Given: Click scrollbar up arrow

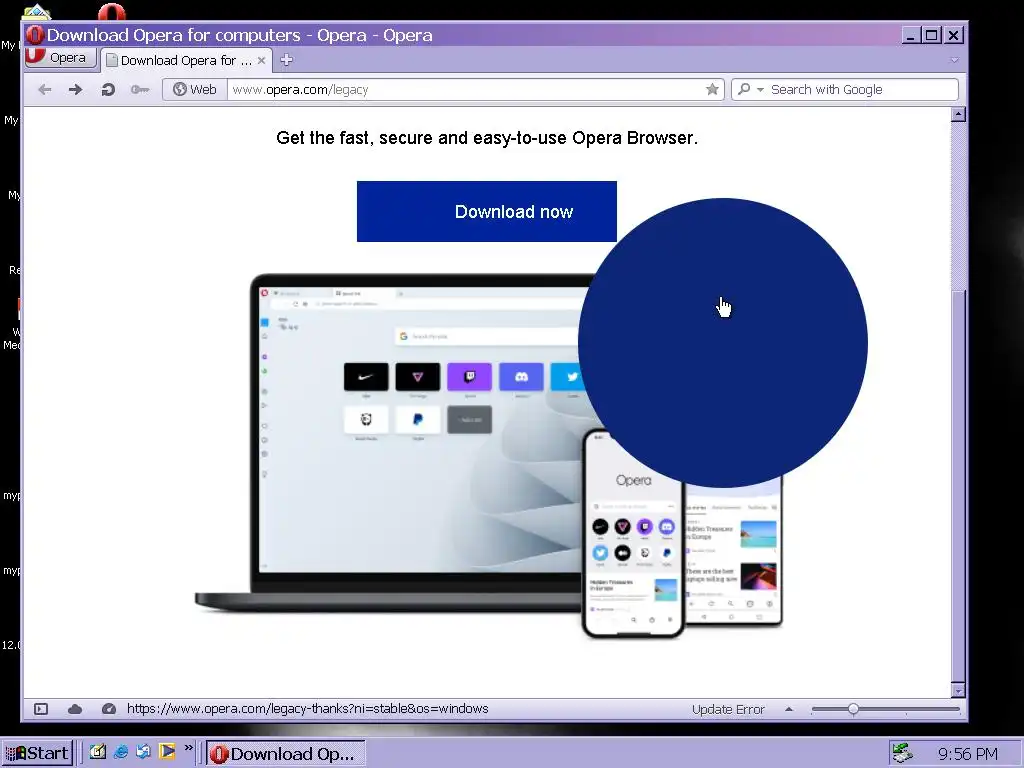Looking at the screenshot, I should [958, 115].
